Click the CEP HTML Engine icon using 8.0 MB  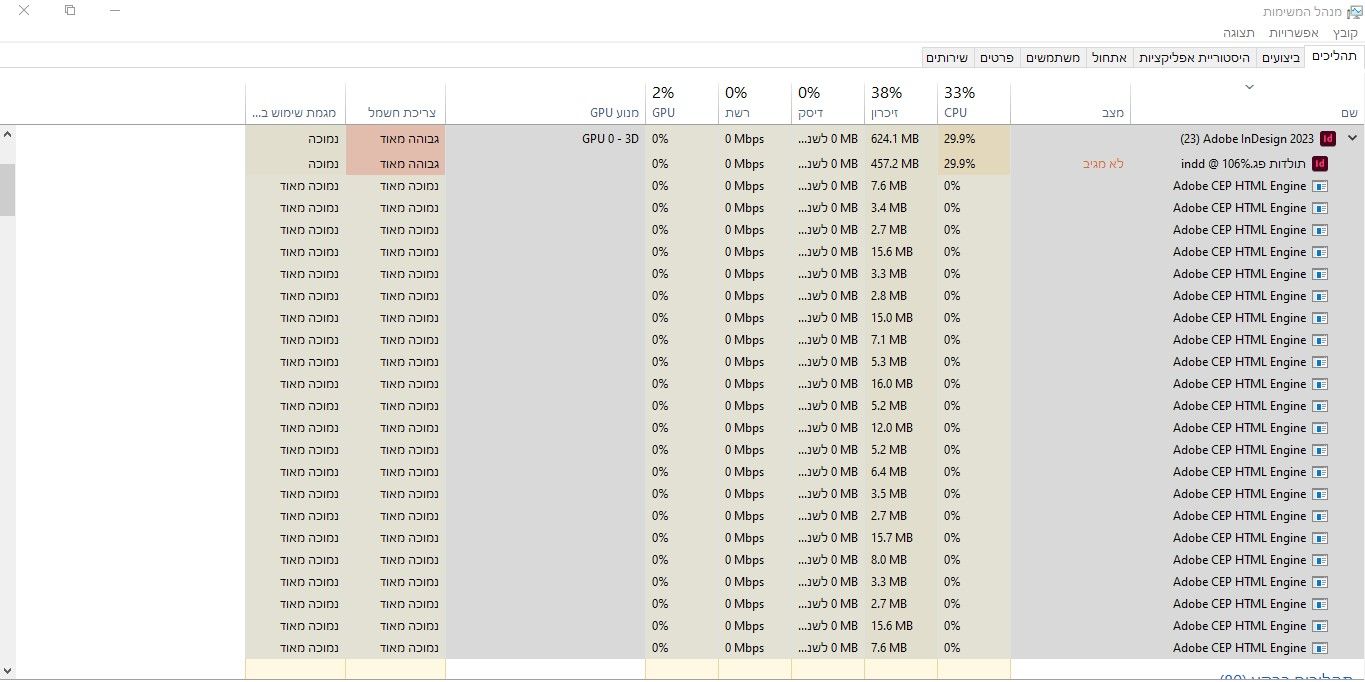pos(1319,560)
